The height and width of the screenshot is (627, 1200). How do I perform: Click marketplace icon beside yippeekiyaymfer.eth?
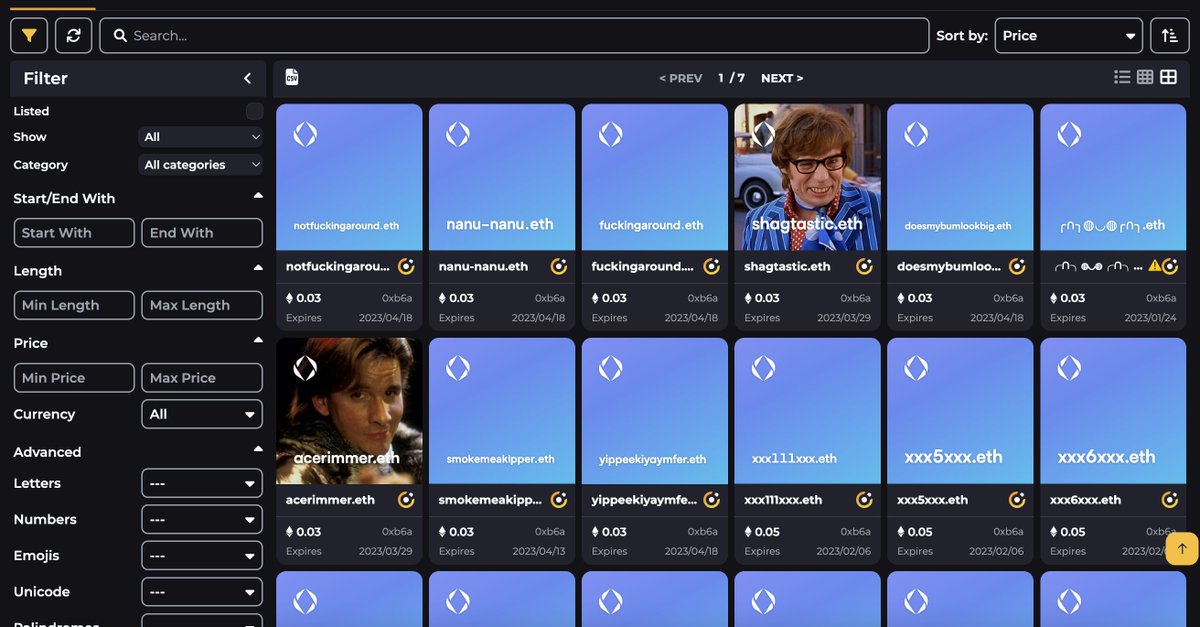712,499
